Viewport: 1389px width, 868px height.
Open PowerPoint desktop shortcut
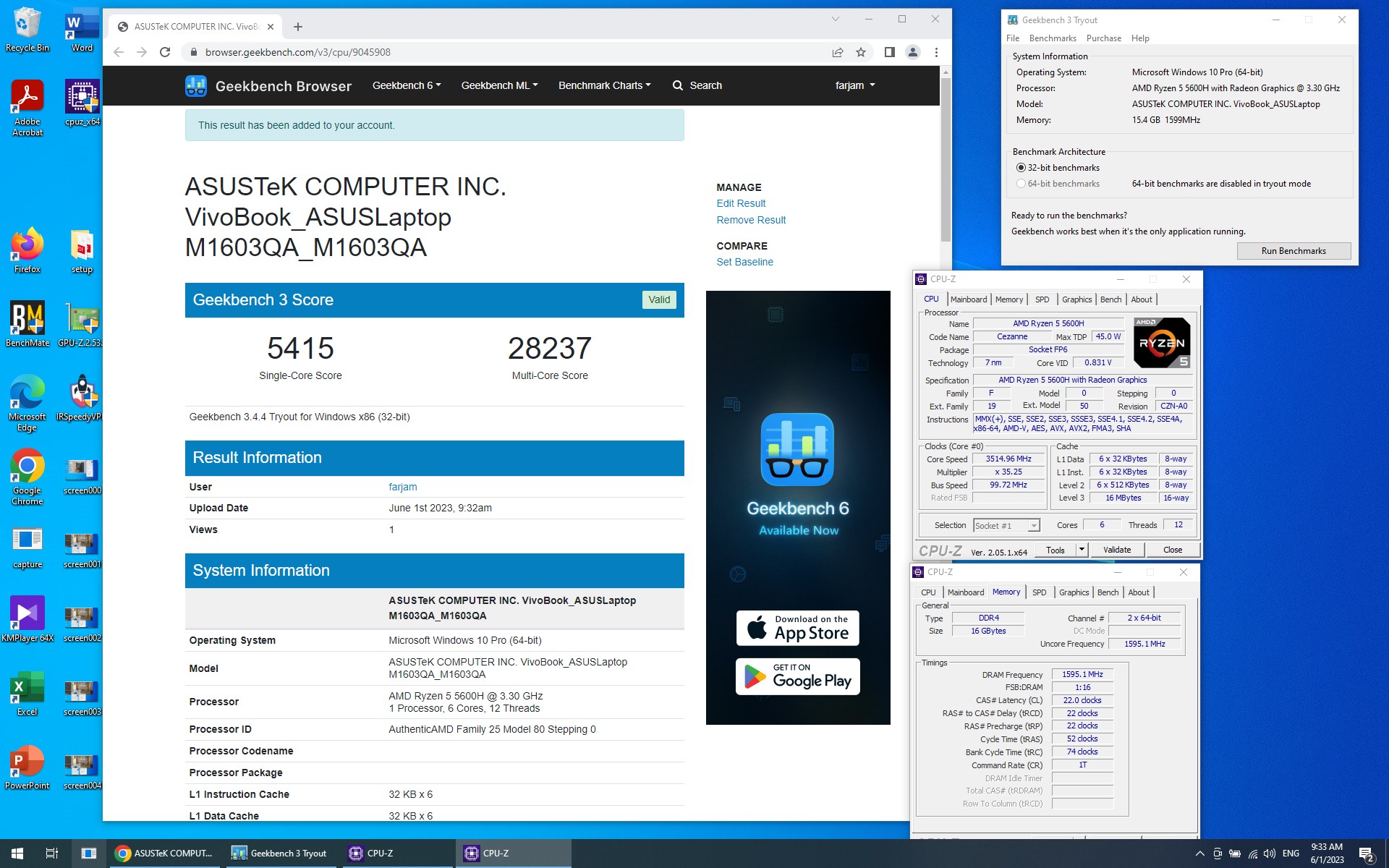(x=27, y=767)
